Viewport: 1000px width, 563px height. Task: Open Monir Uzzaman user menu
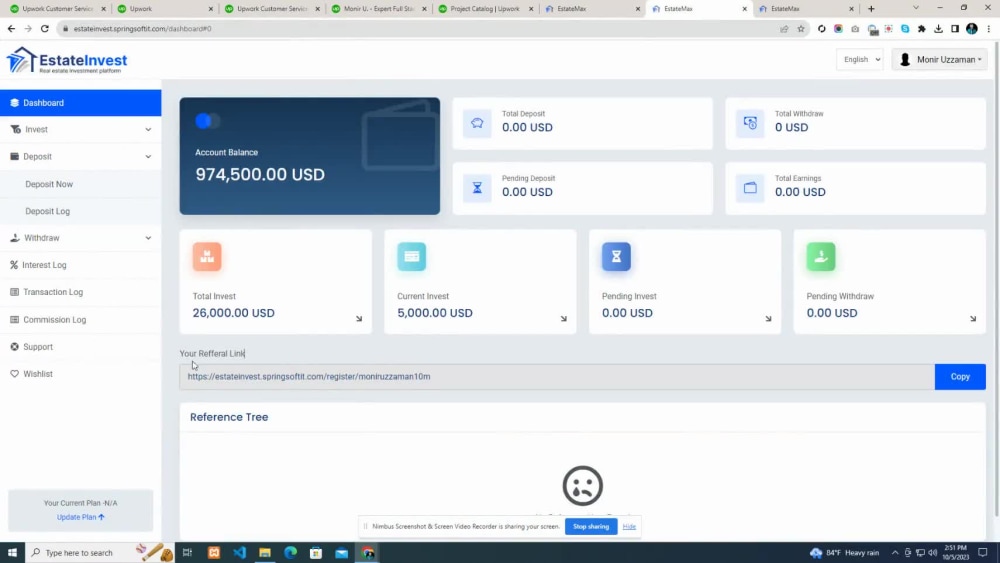(x=940, y=59)
